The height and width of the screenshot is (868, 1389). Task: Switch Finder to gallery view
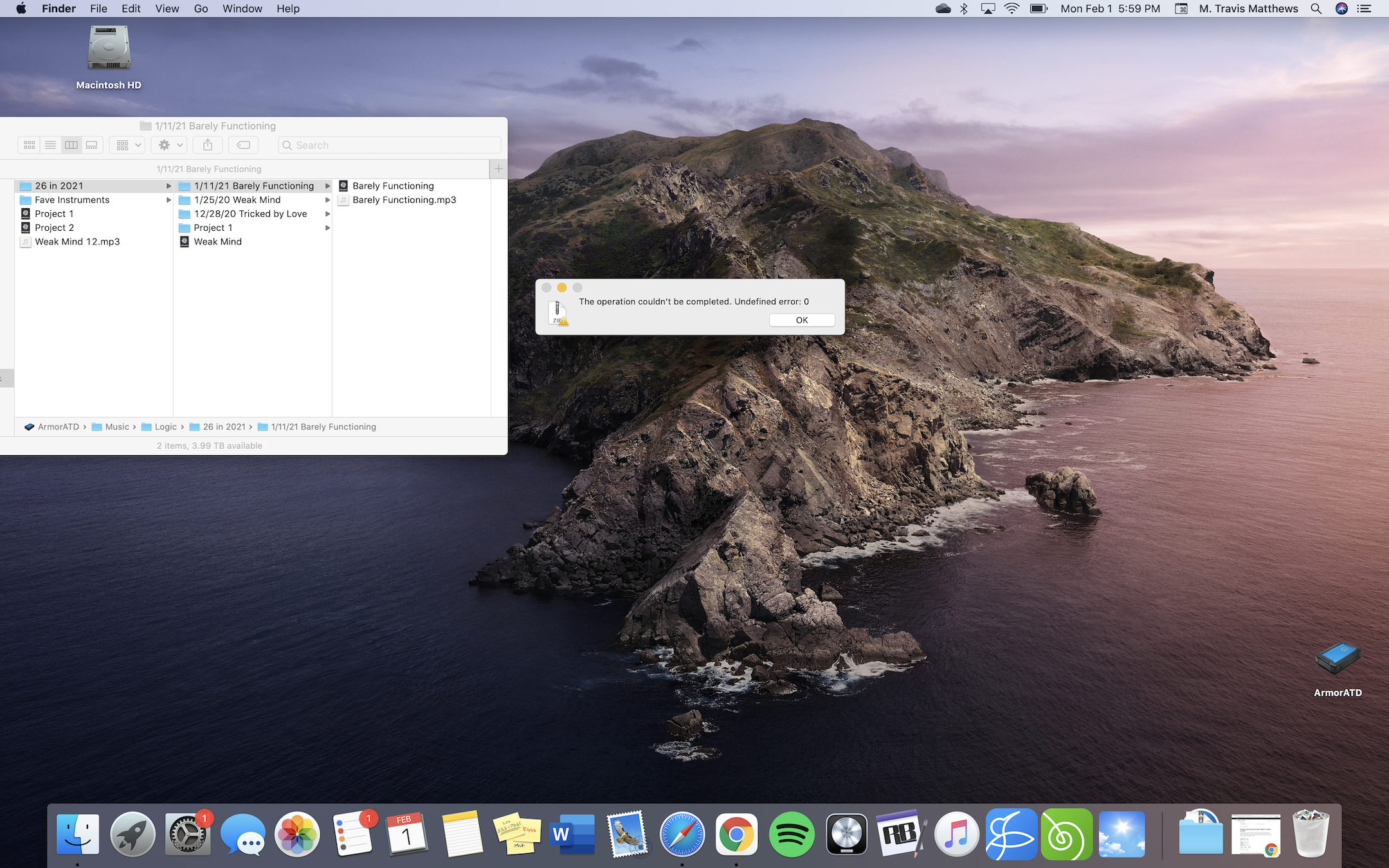[x=92, y=145]
